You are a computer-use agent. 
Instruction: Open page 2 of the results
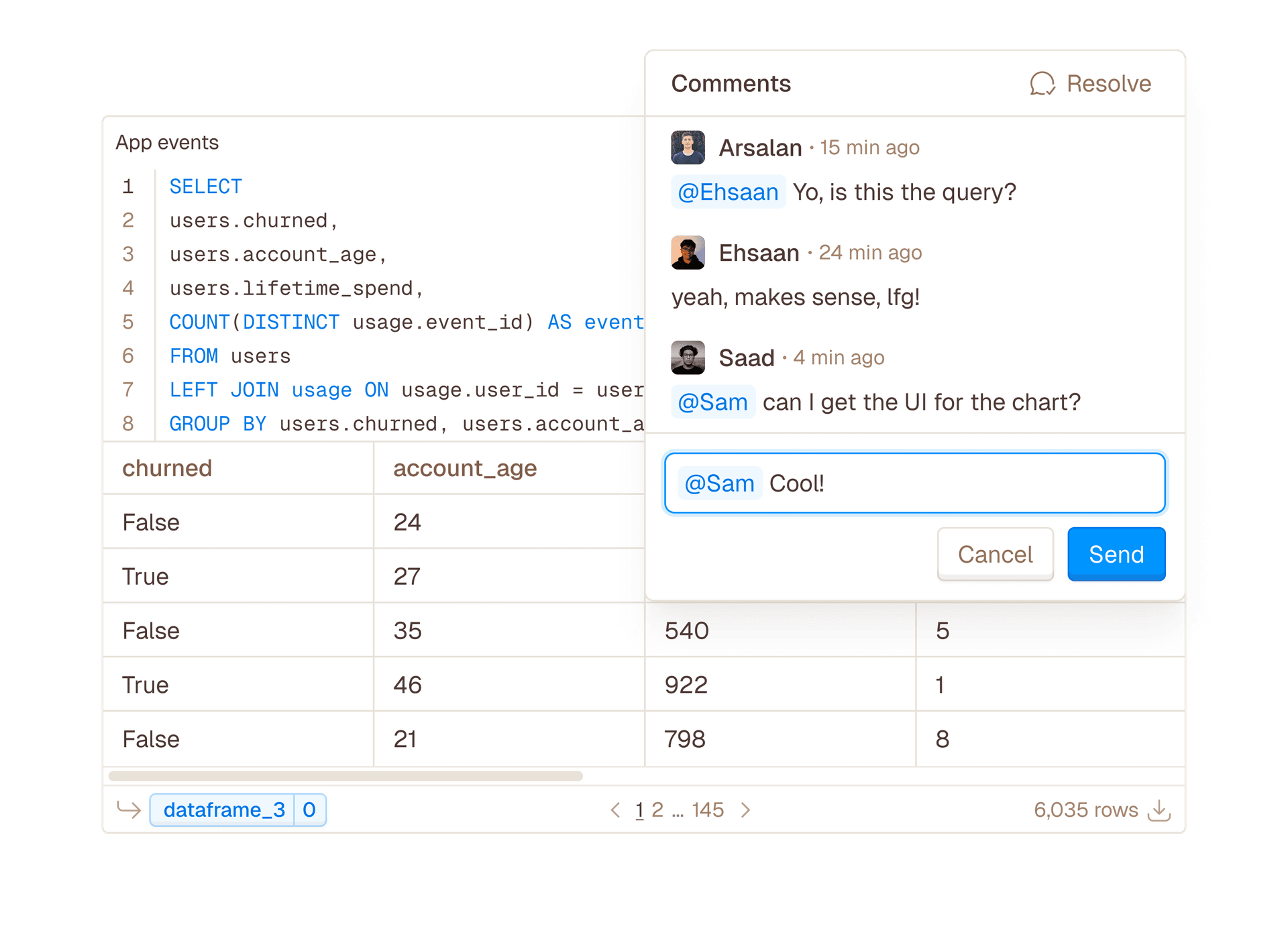pos(658,810)
